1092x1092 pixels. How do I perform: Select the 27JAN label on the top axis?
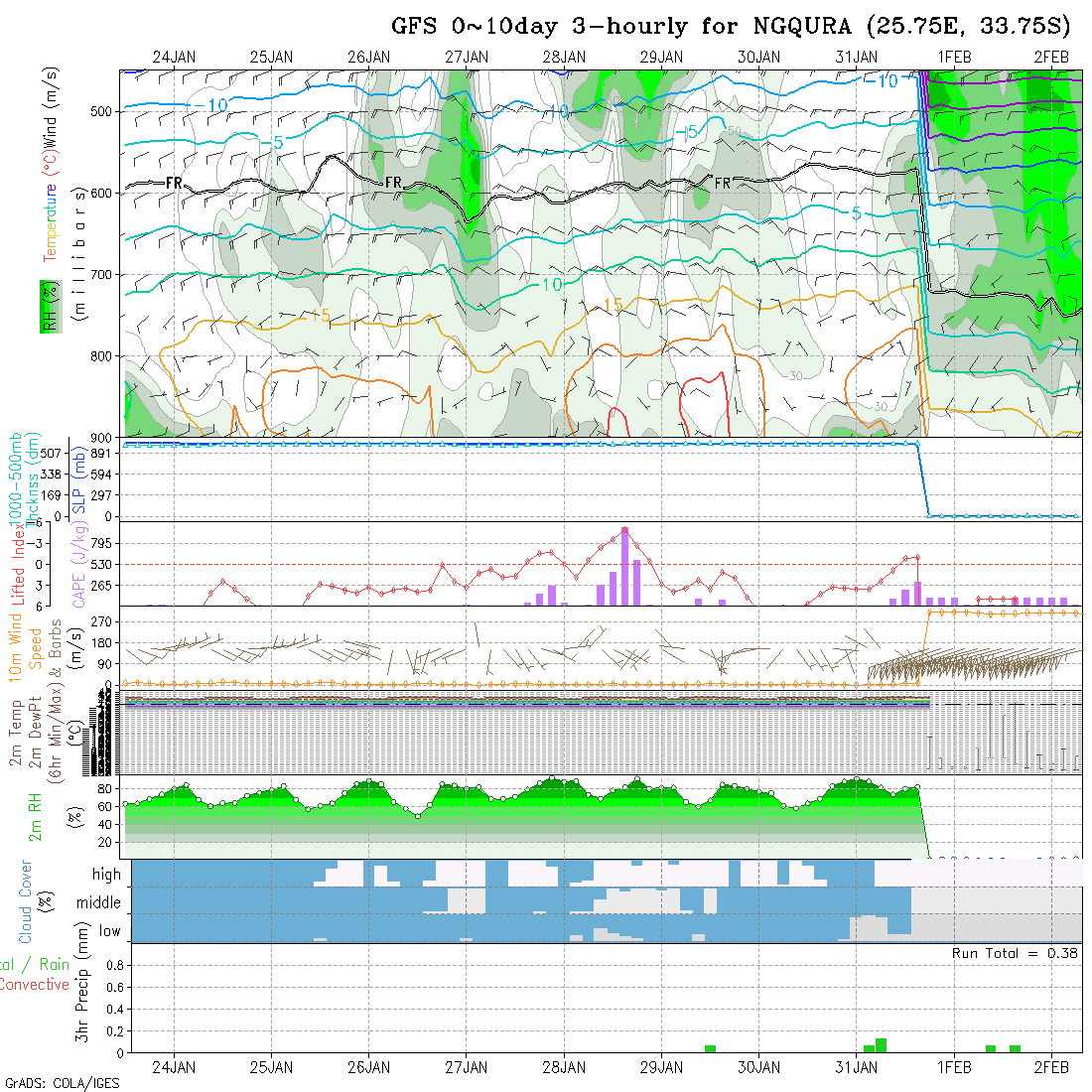pyautogui.click(x=467, y=58)
